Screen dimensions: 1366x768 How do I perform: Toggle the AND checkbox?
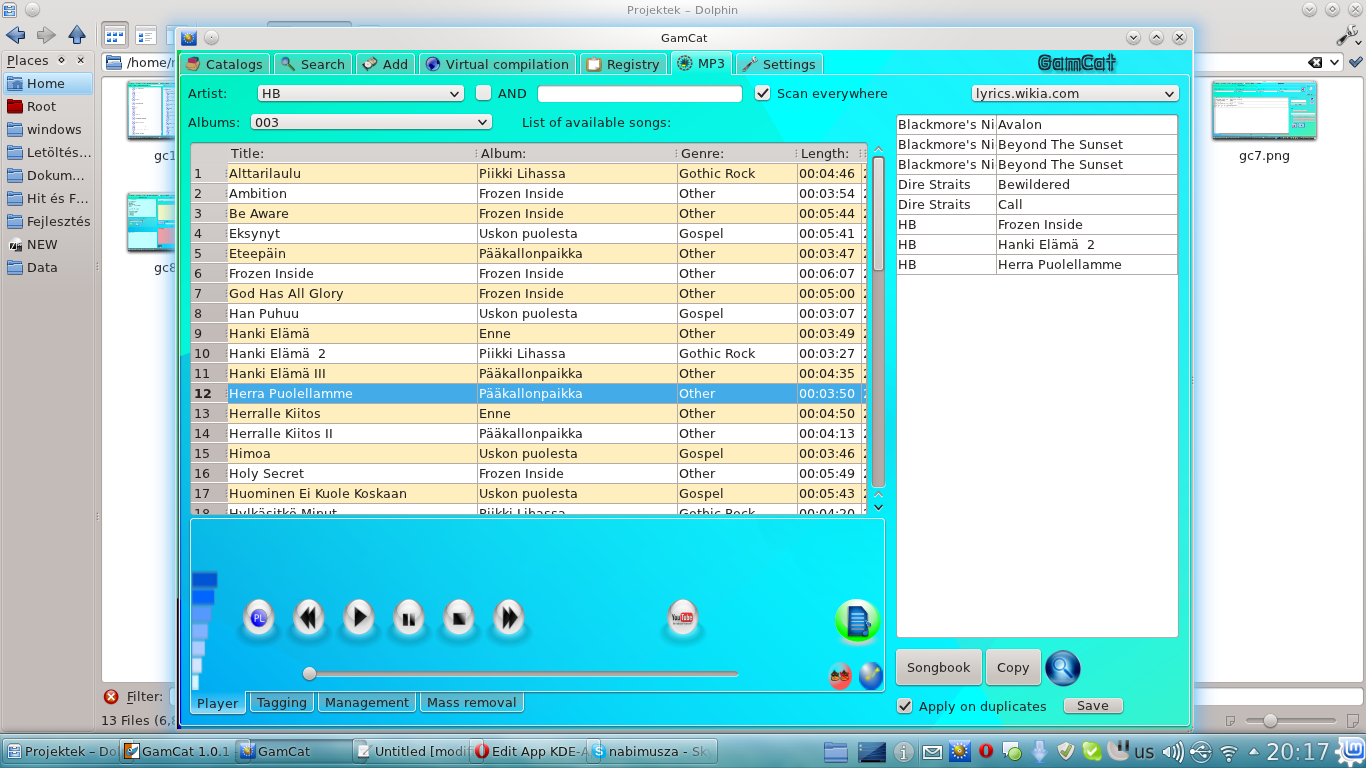(x=483, y=93)
